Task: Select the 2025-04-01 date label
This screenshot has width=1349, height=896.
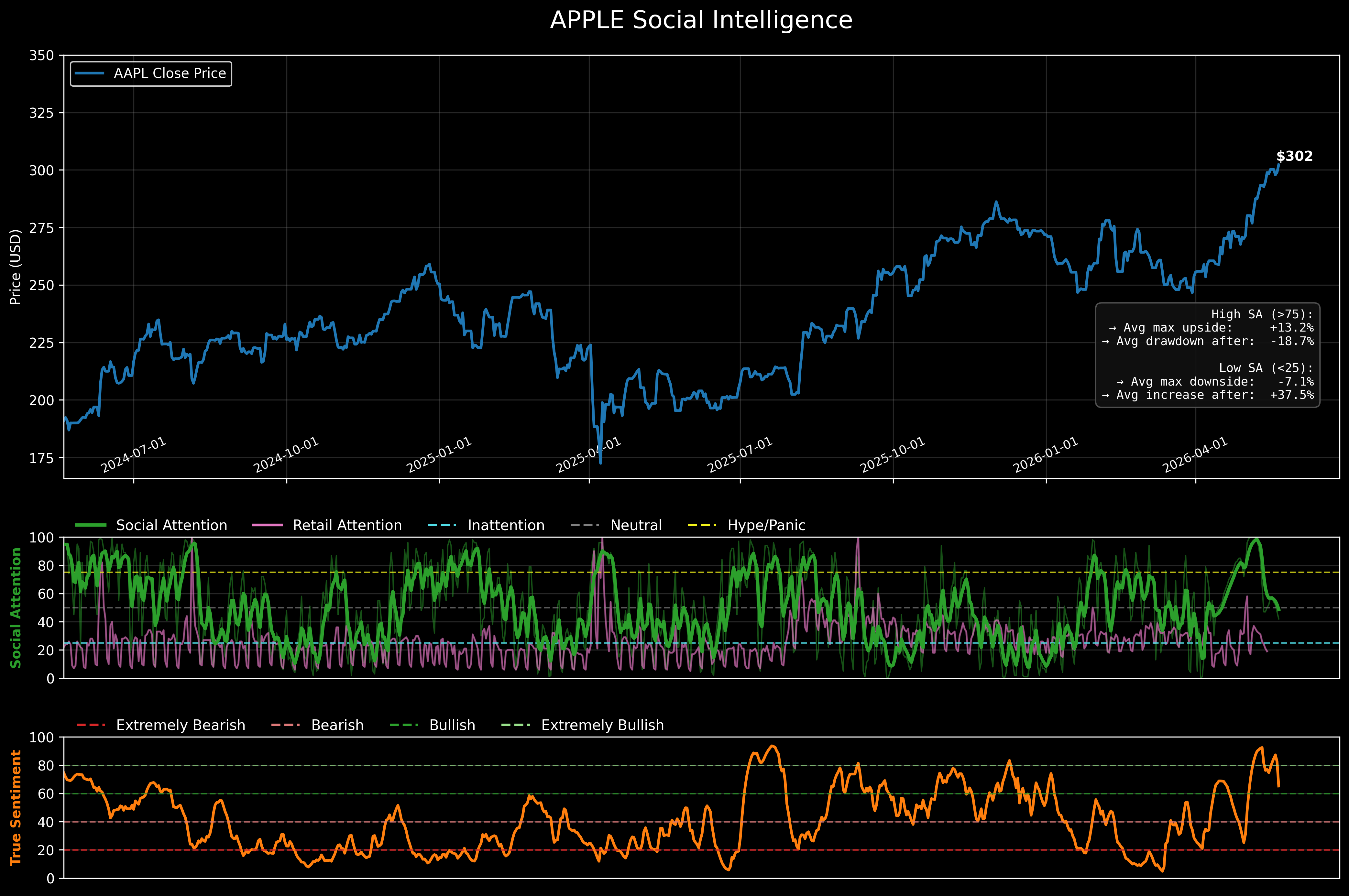Action: (x=588, y=455)
